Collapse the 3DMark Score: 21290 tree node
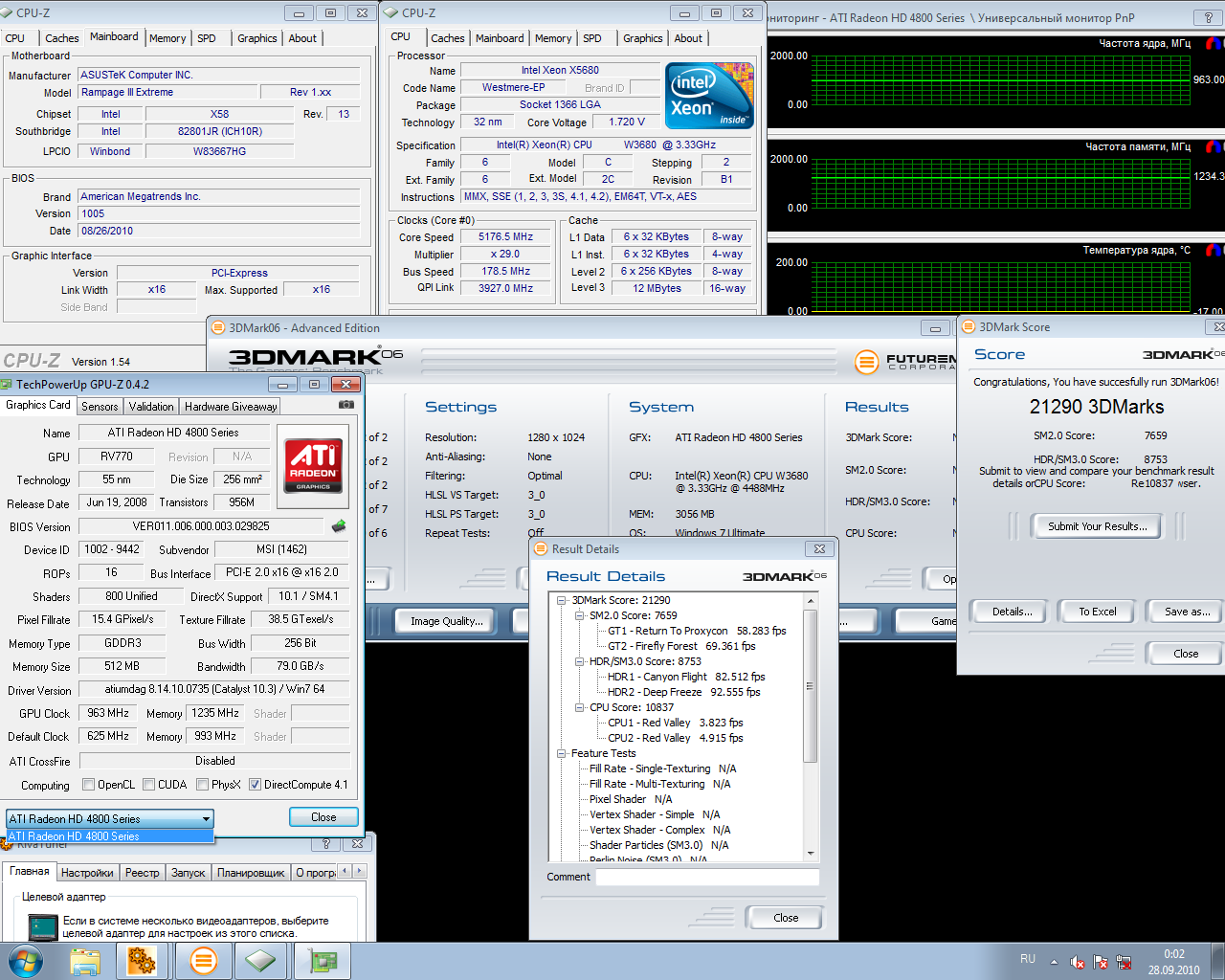Screen dimensions: 1225x980 (x=562, y=600)
